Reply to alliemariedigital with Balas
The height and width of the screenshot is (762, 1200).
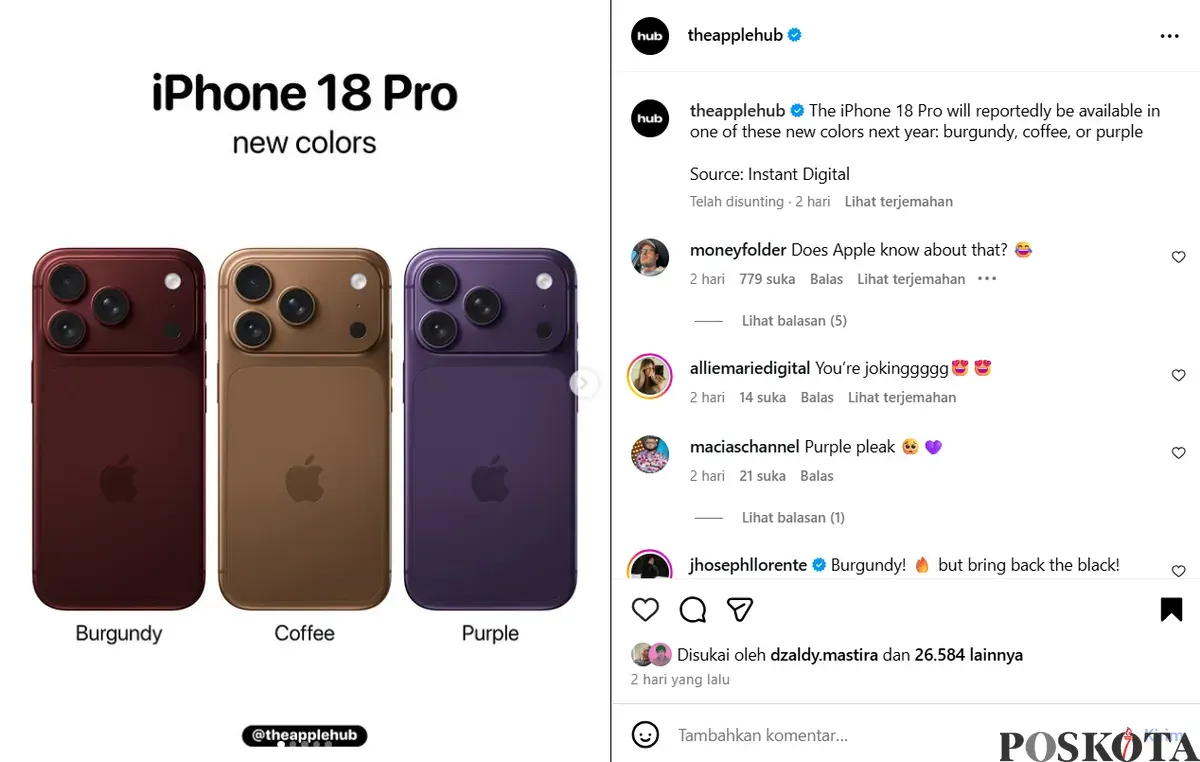(x=817, y=397)
